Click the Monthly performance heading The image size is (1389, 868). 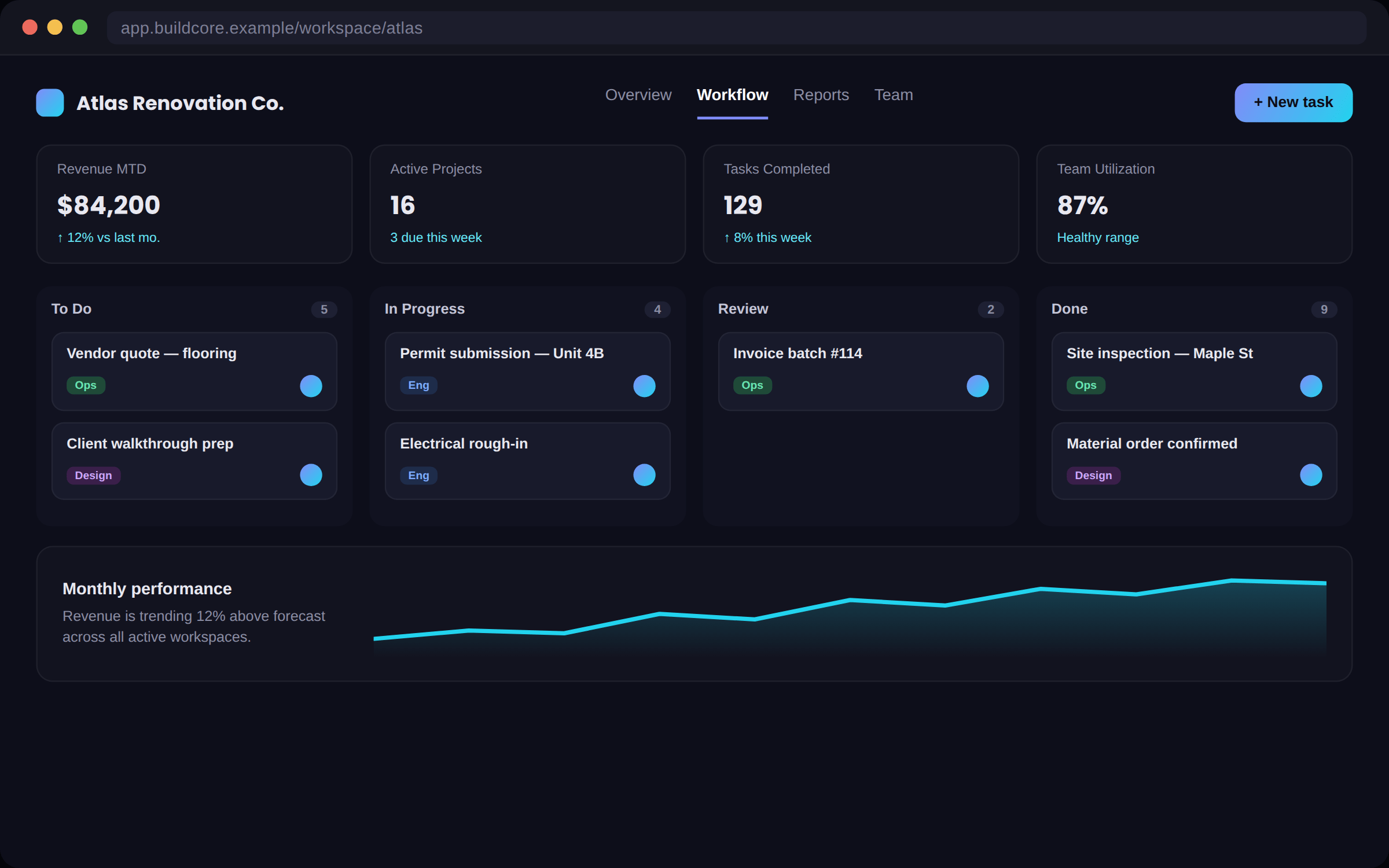(147, 589)
